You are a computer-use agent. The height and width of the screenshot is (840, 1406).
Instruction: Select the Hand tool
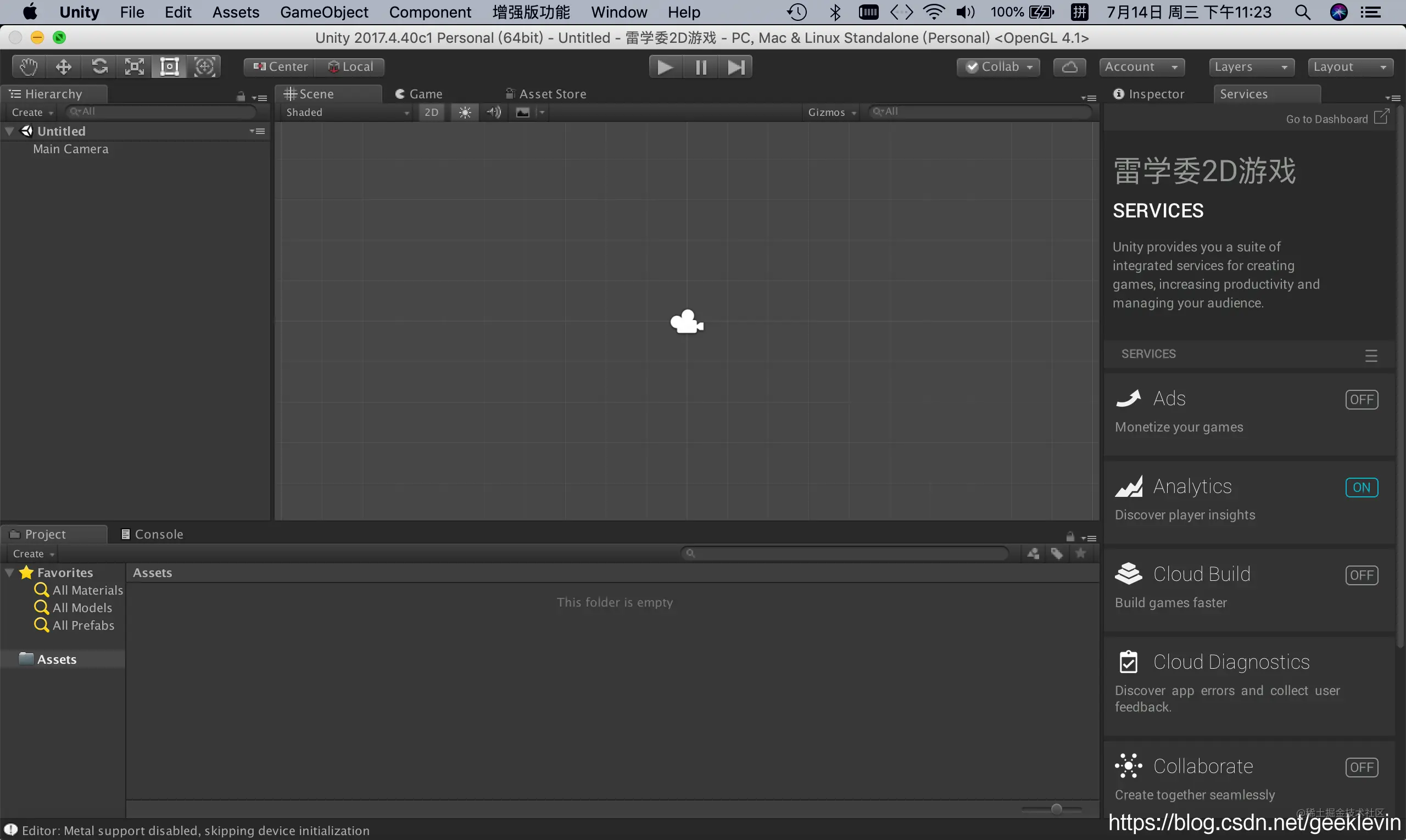(29, 67)
